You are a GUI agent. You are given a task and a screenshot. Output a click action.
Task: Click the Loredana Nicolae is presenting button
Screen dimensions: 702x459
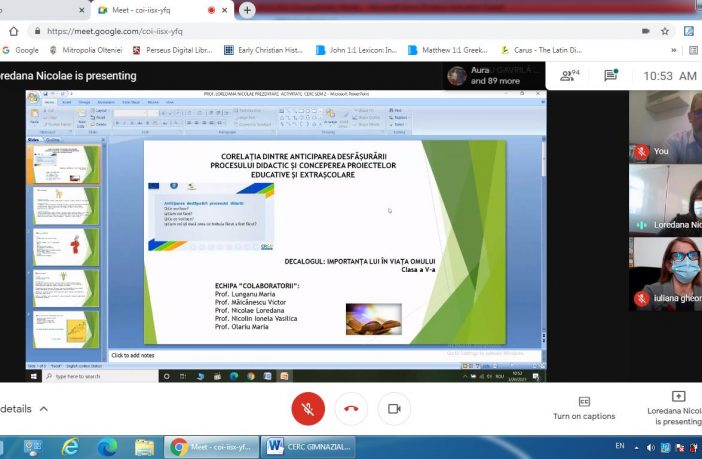pyautogui.click(x=675, y=409)
